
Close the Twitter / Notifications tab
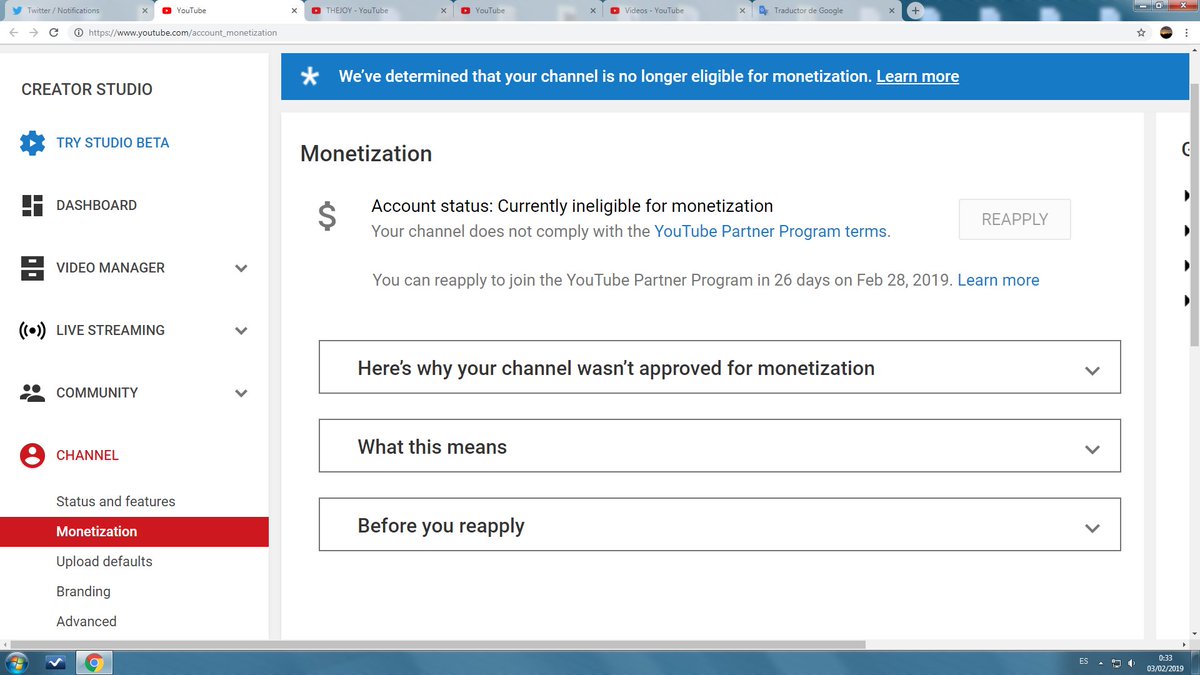[144, 10]
